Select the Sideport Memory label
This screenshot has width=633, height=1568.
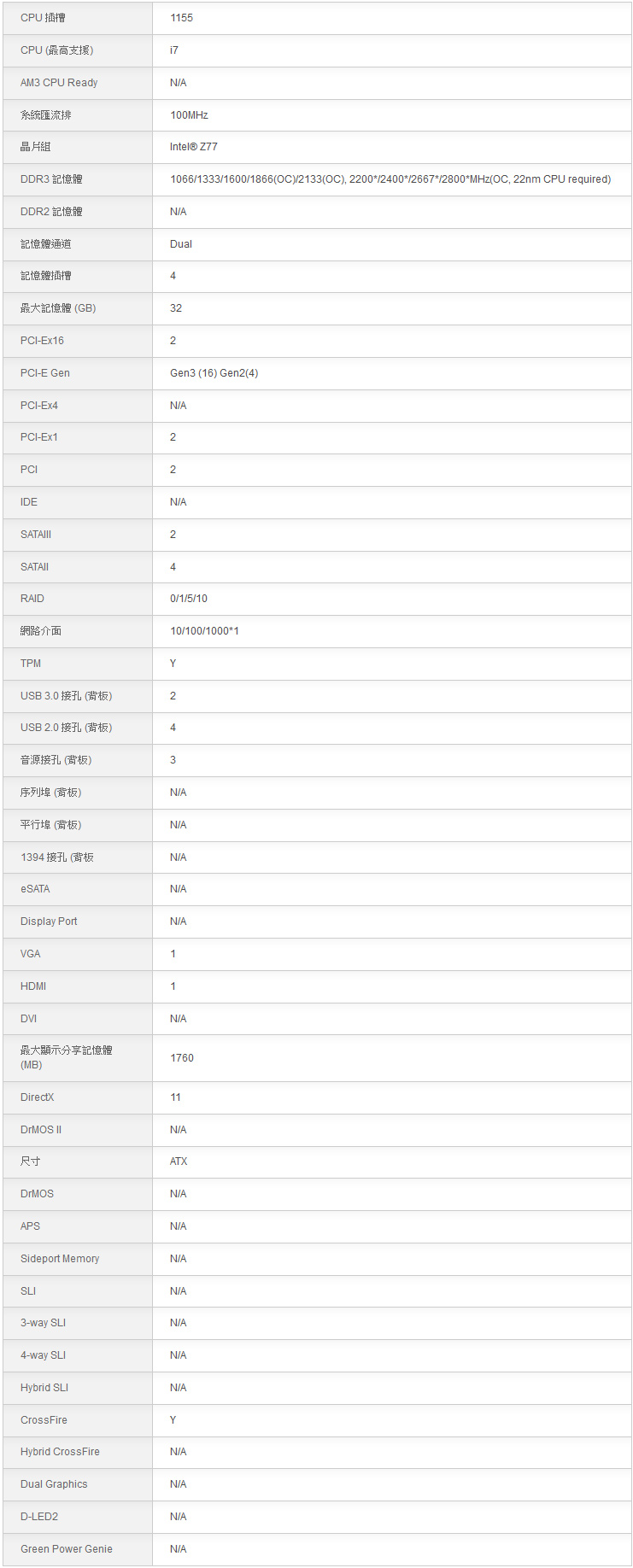pos(60,1259)
